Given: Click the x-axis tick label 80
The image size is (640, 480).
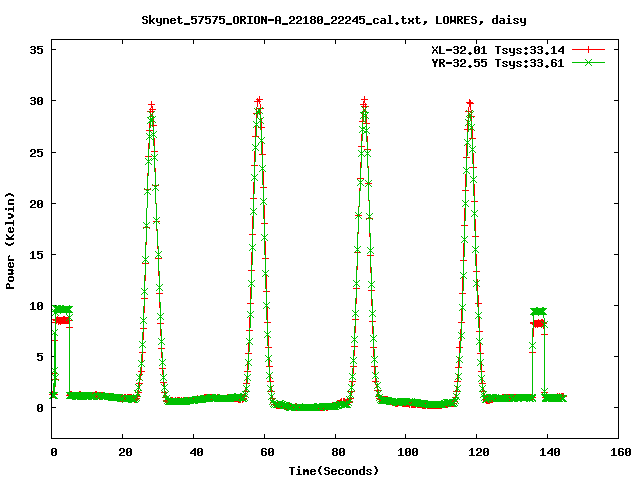Looking at the screenshot, I should tap(338, 452).
